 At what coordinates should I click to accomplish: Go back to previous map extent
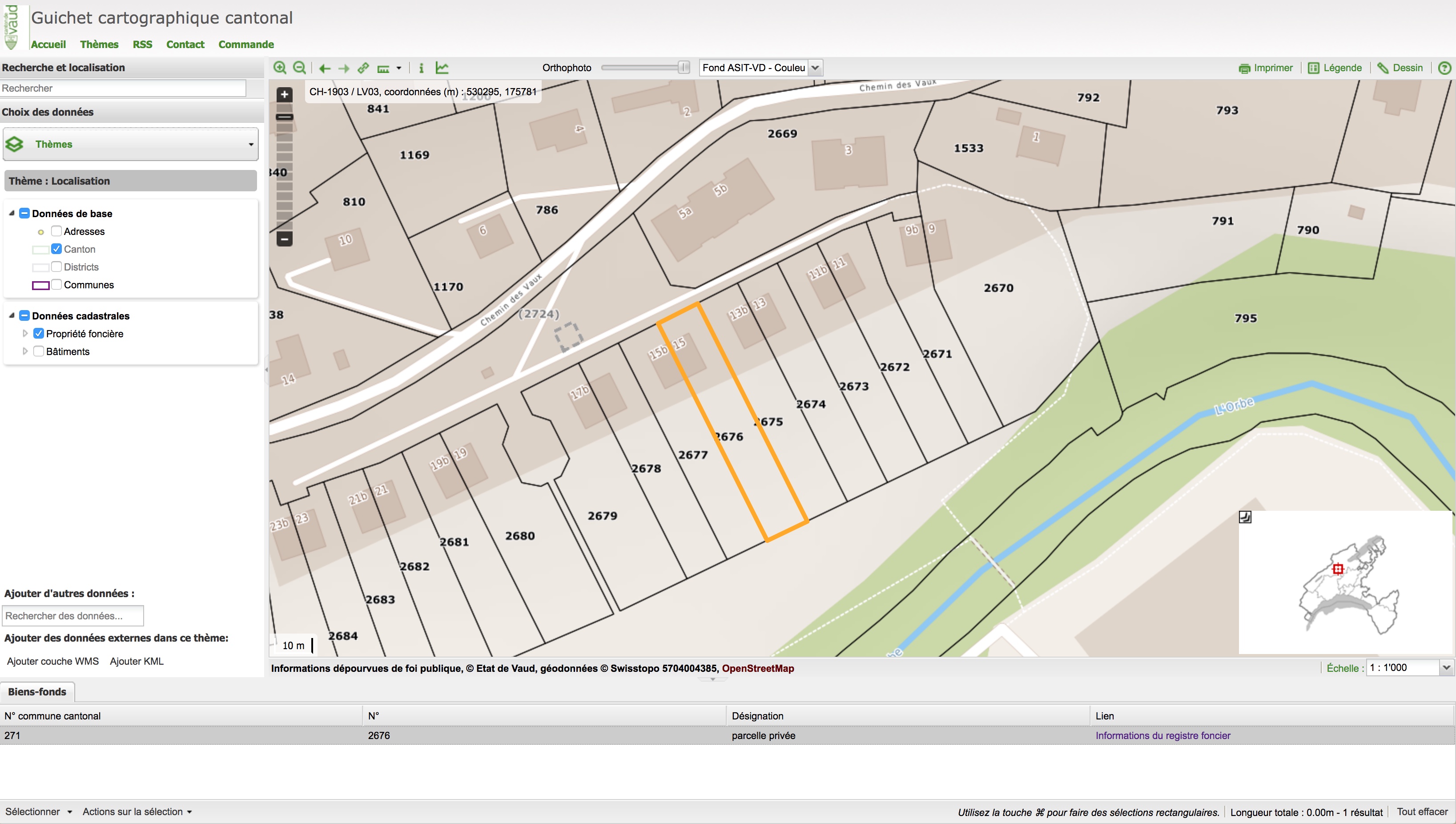(x=324, y=69)
